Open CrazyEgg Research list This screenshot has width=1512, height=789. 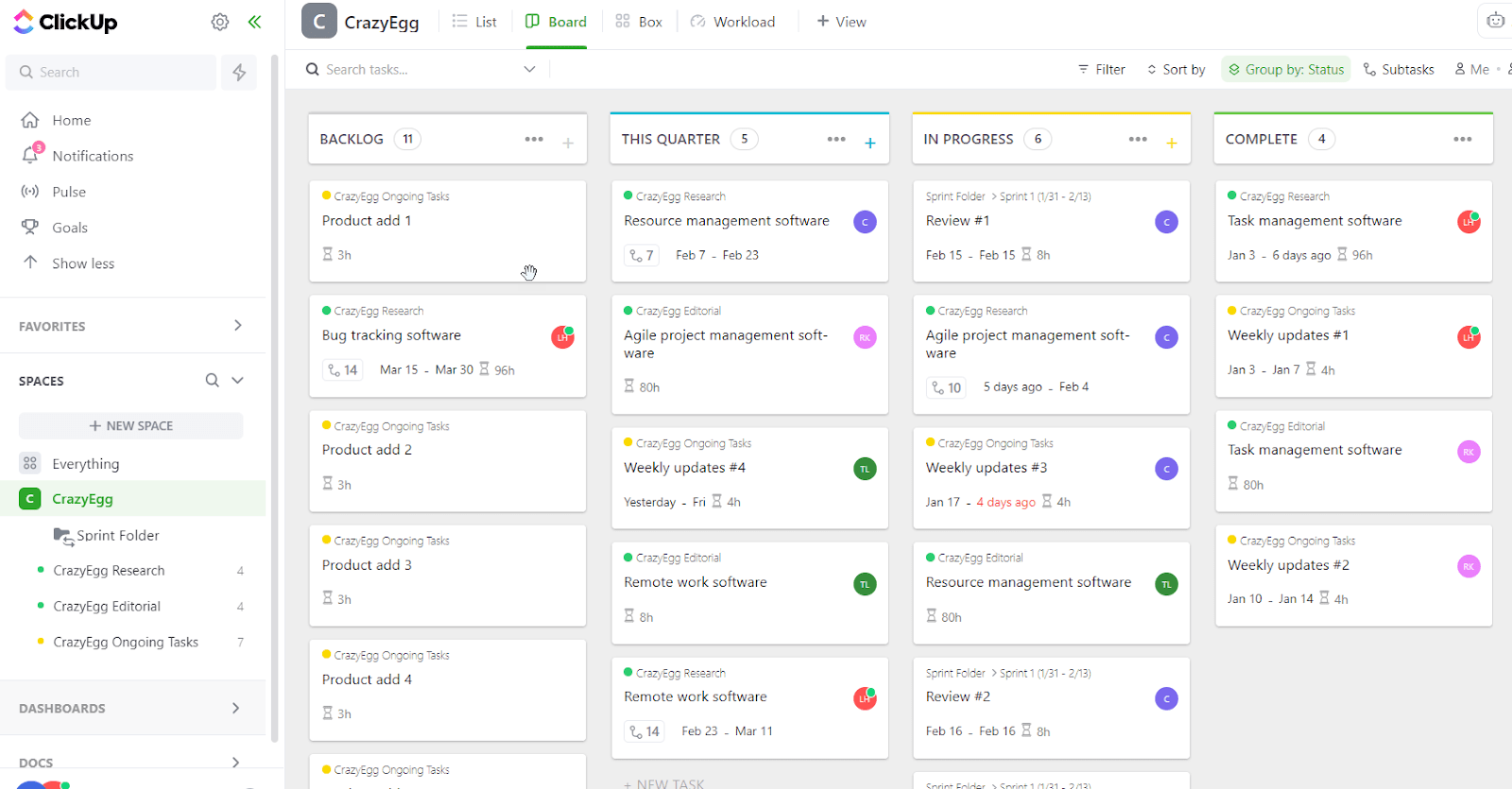click(109, 571)
